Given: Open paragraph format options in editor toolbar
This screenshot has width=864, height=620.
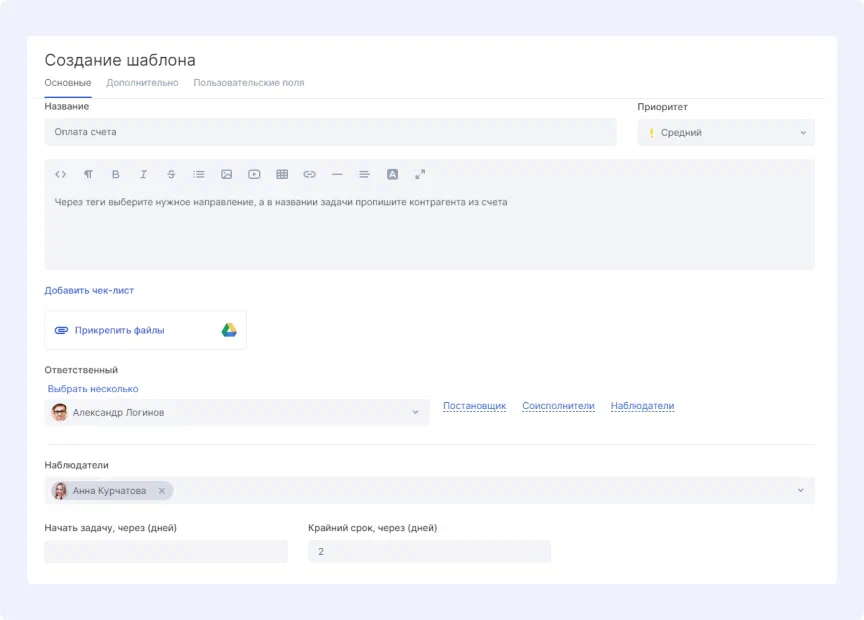Looking at the screenshot, I should [x=88, y=174].
